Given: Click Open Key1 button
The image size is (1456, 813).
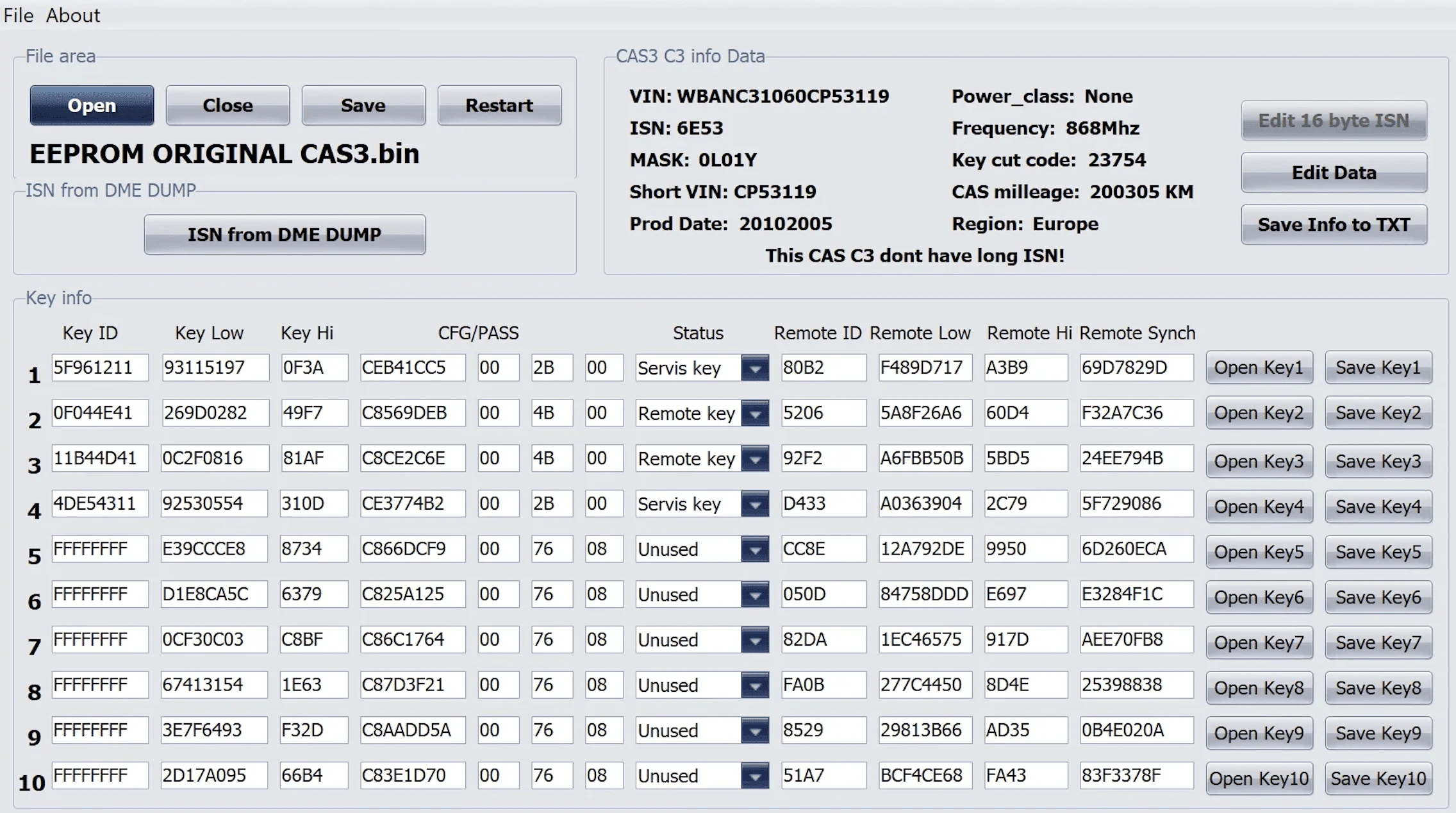Looking at the screenshot, I should tap(1259, 367).
